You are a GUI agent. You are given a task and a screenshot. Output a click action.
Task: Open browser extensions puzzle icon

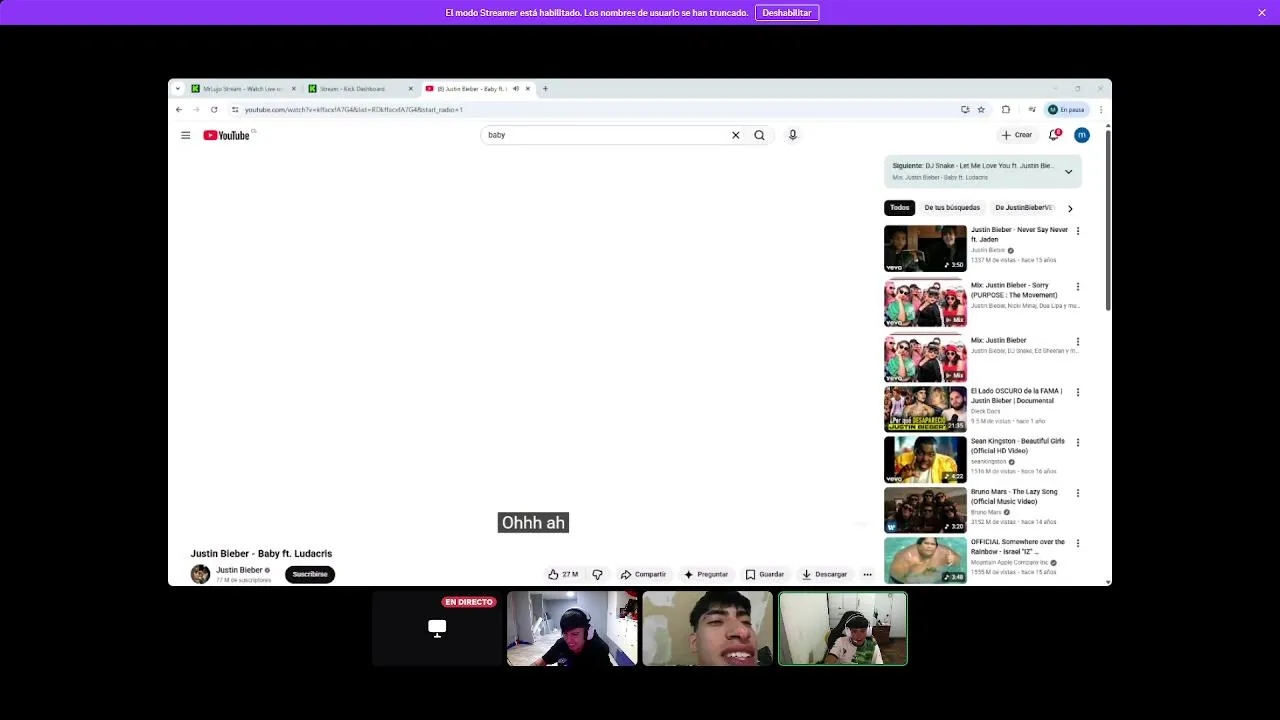(x=1006, y=109)
